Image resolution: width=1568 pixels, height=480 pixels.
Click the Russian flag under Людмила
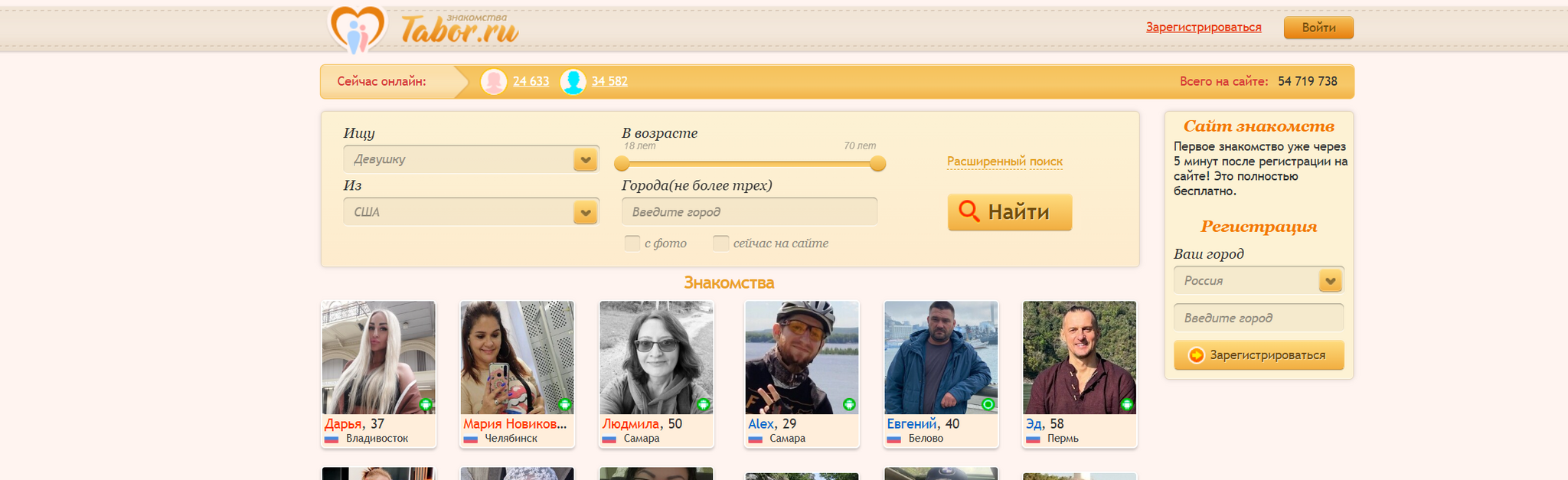[x=609, y=439]
